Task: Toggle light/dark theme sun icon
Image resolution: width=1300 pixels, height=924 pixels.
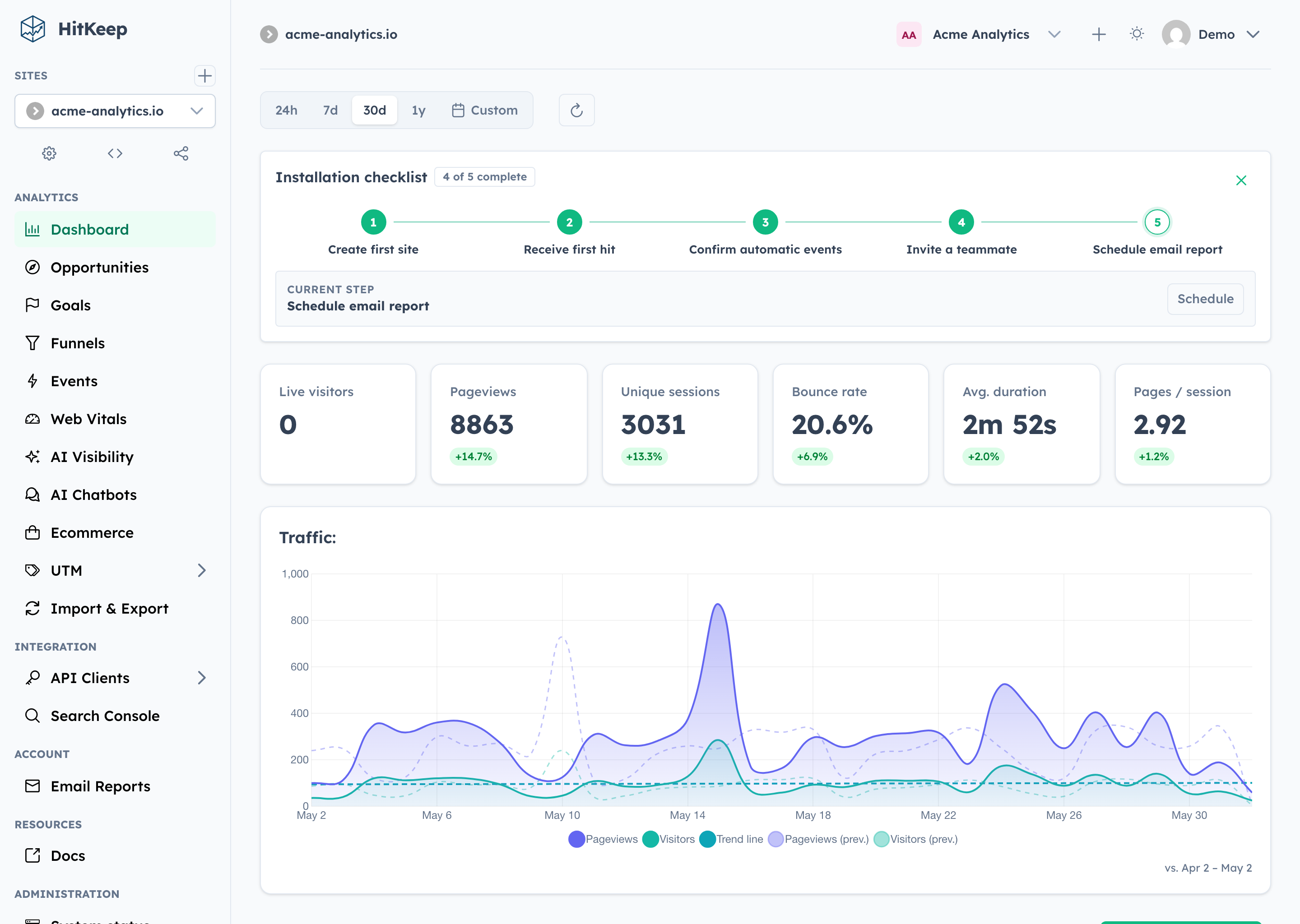Action: (1137, 34)
